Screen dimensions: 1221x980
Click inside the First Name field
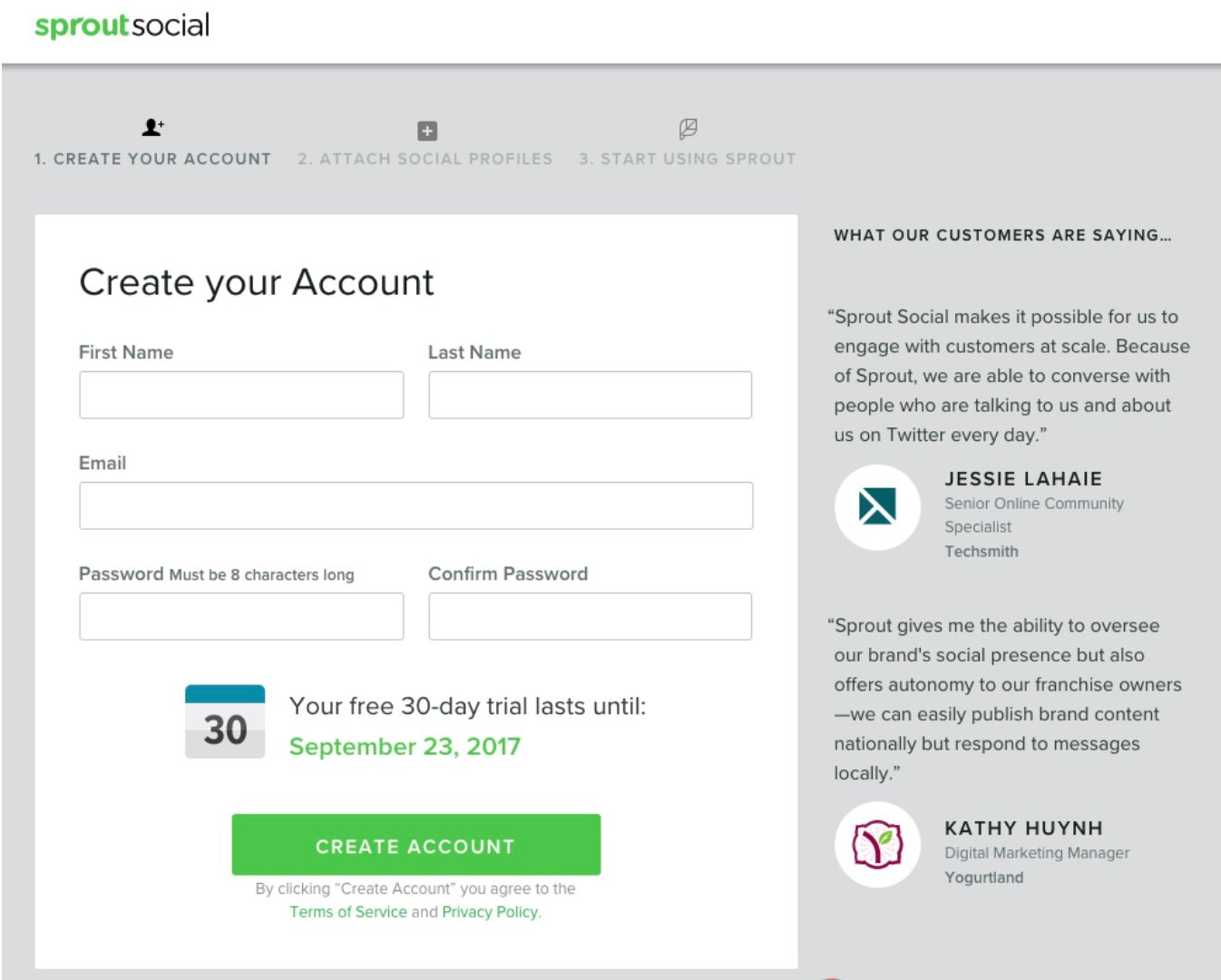(241, 395)
